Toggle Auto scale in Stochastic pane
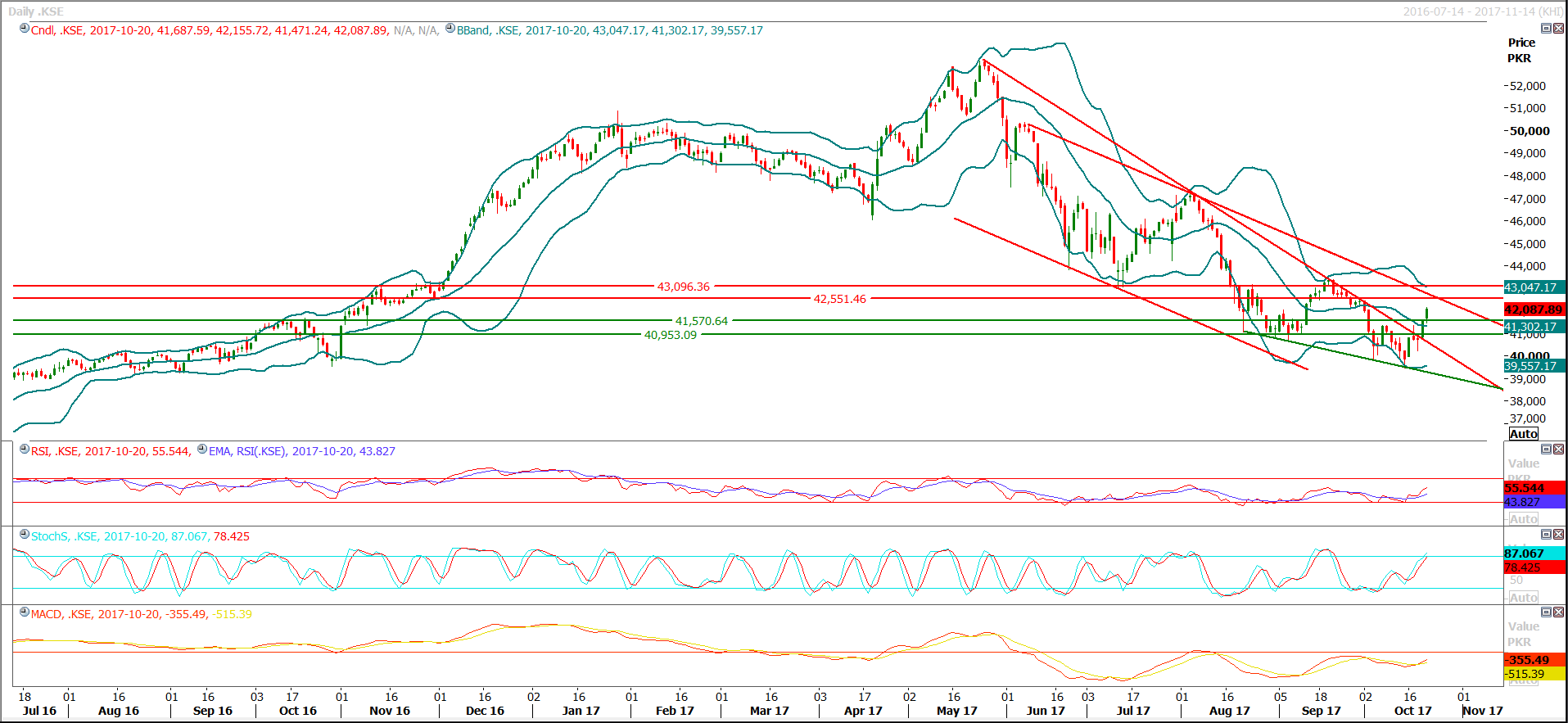Viewport: 1568px width, 723px height. (1523, 598)
